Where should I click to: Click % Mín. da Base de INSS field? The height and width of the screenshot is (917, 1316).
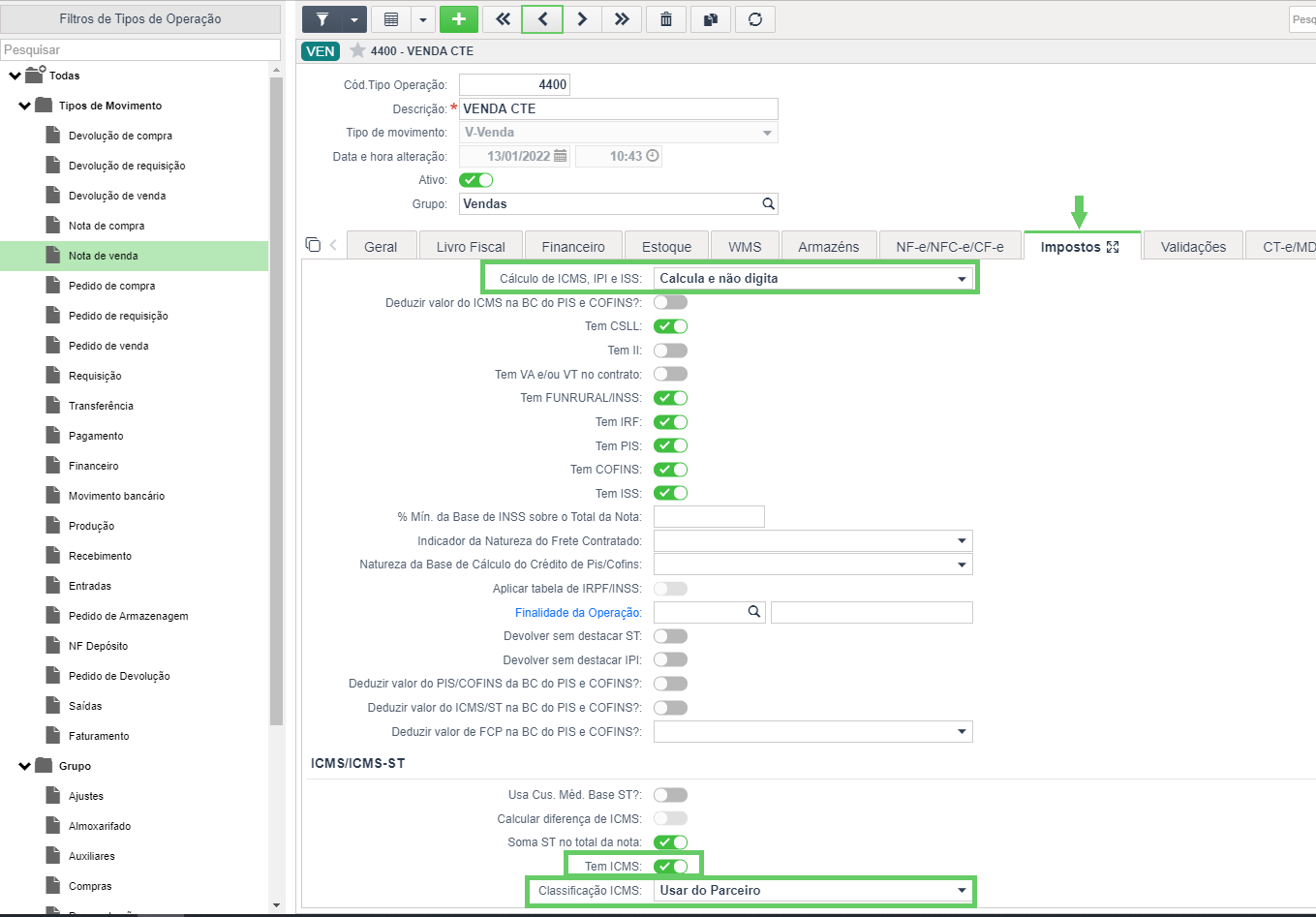coord(709,517)
